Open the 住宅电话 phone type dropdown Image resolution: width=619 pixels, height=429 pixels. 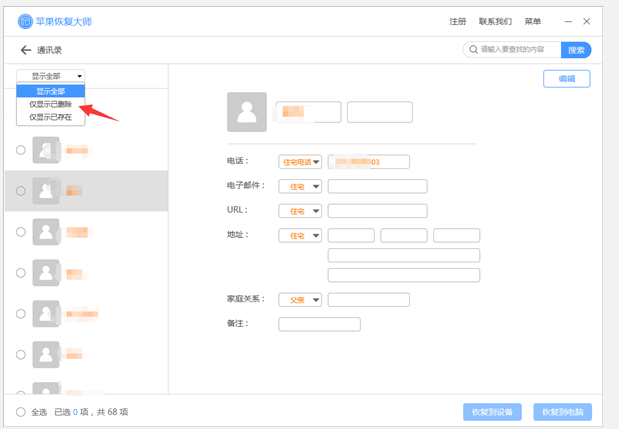coord(300,162)
